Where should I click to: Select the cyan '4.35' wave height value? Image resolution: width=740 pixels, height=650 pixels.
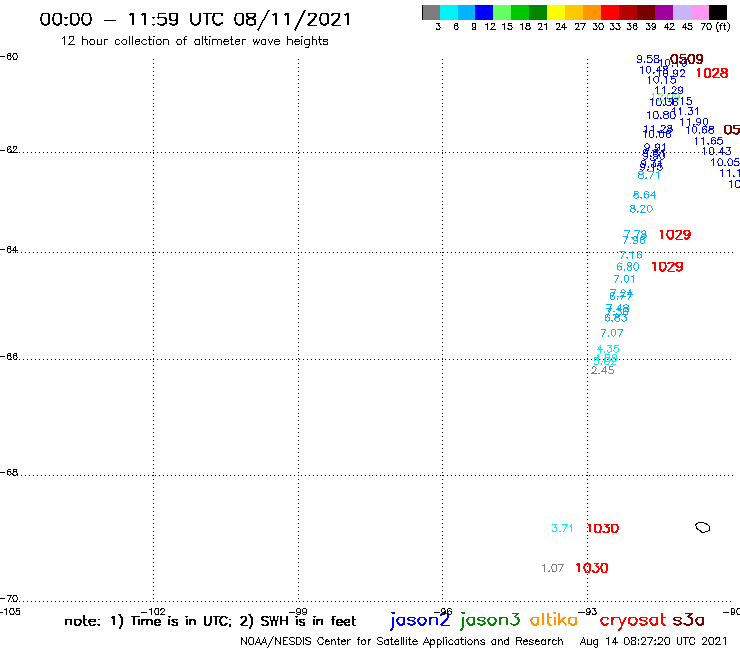coord(608,349)
